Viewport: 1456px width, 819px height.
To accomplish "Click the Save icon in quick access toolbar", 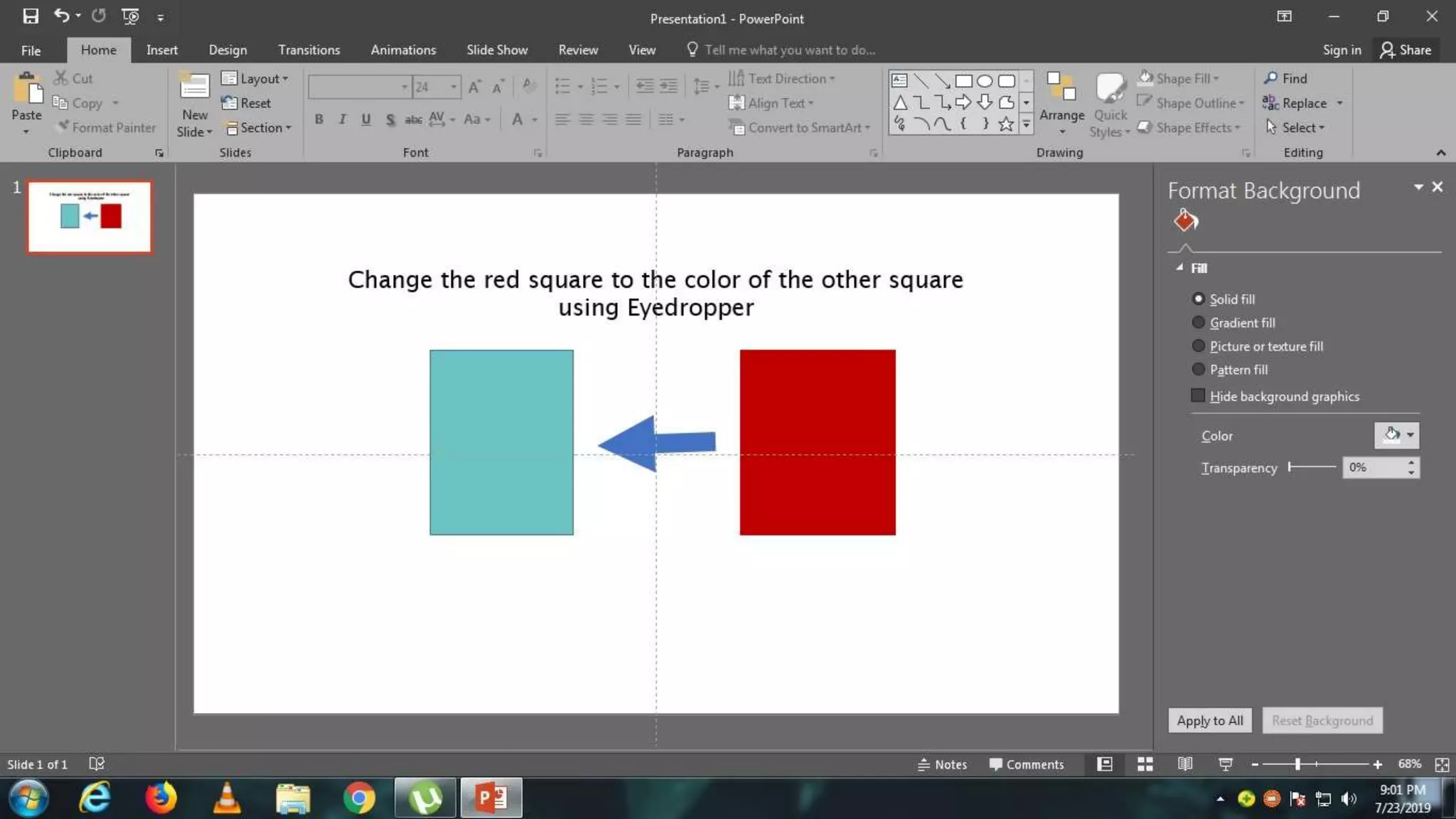I will (31, 16).
